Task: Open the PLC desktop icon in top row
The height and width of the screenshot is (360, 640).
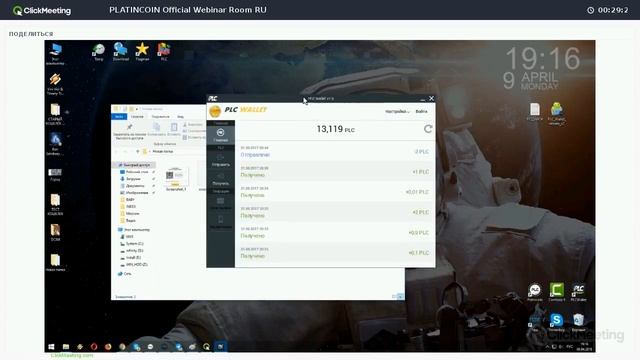Action: click(x=164, y=51)
